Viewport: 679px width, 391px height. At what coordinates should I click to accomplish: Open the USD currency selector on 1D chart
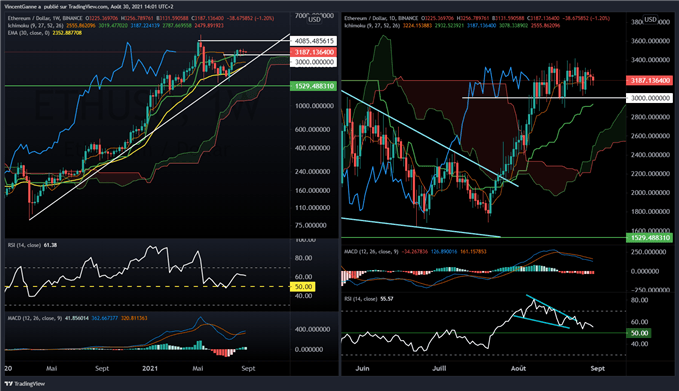pyautogui.click(x=650, y=19)
